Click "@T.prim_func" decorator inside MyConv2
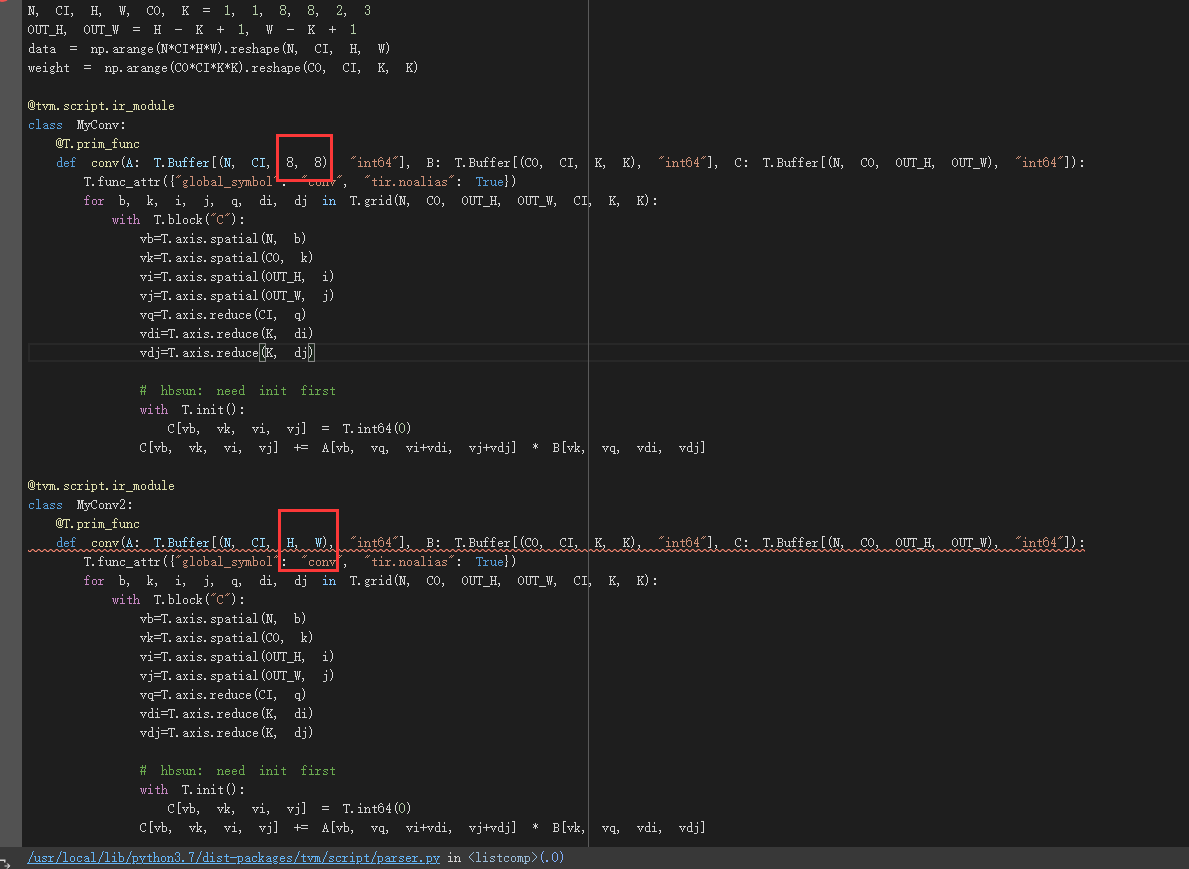Viewport: 1189px width, 869px height. click(97, 523)
